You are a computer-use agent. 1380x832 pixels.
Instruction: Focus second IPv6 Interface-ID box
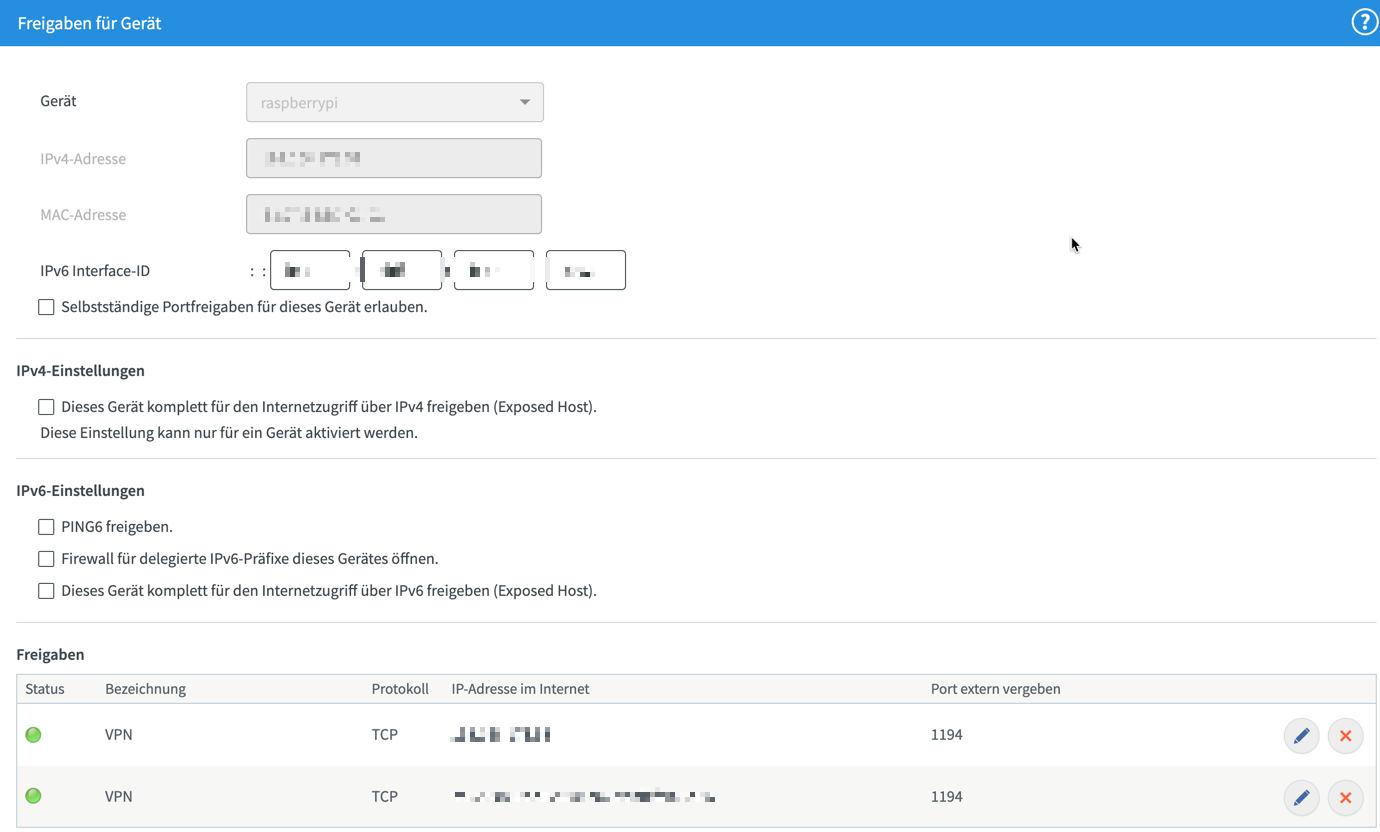[x=402, y=270]
